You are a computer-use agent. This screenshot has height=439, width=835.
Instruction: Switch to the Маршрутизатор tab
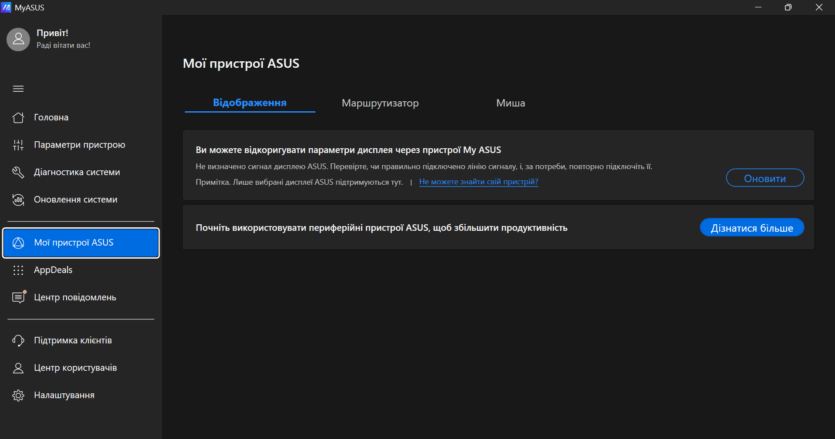point(380,103)
